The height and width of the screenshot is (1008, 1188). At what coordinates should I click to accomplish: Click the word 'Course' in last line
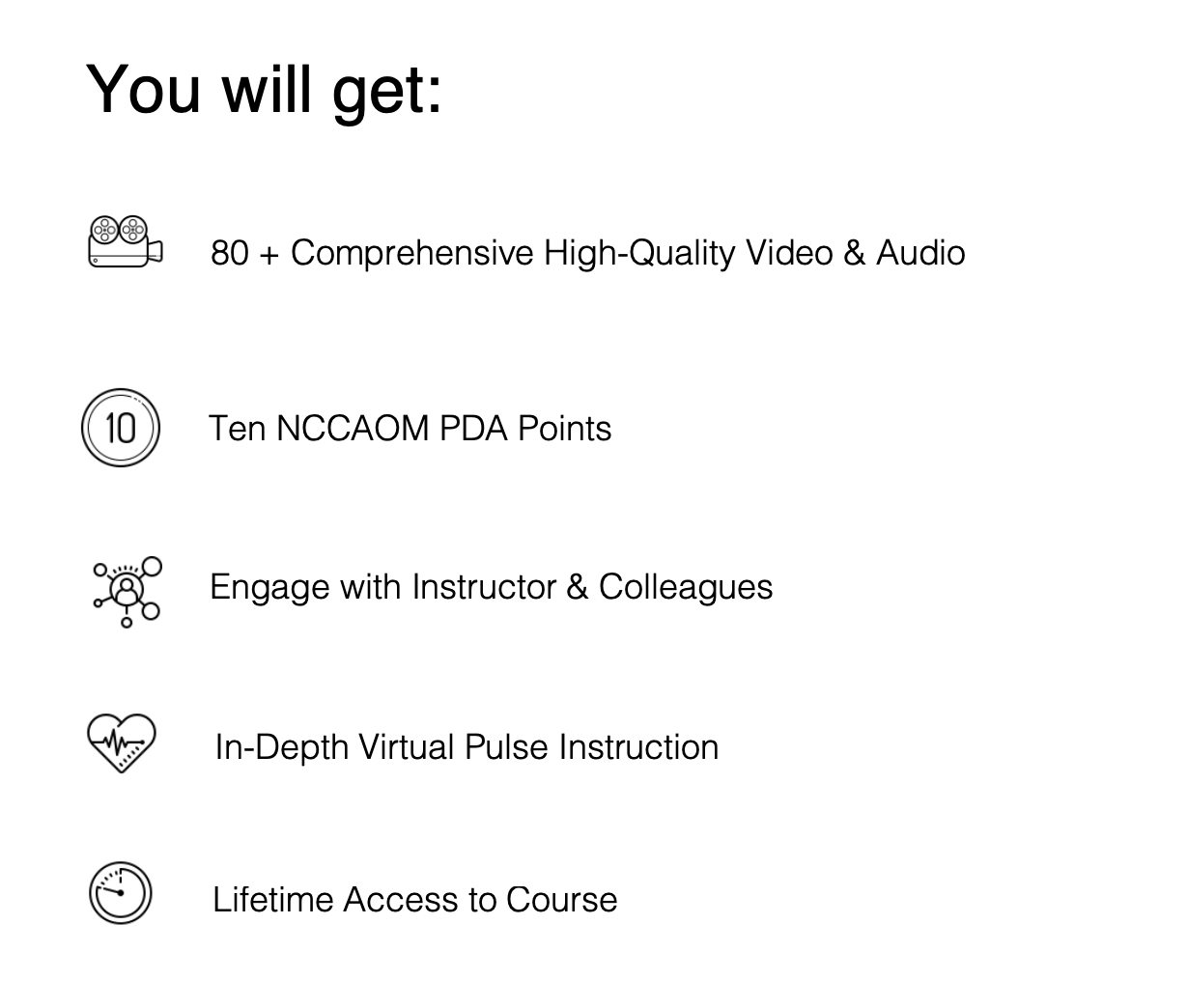(x=561, y=900)
